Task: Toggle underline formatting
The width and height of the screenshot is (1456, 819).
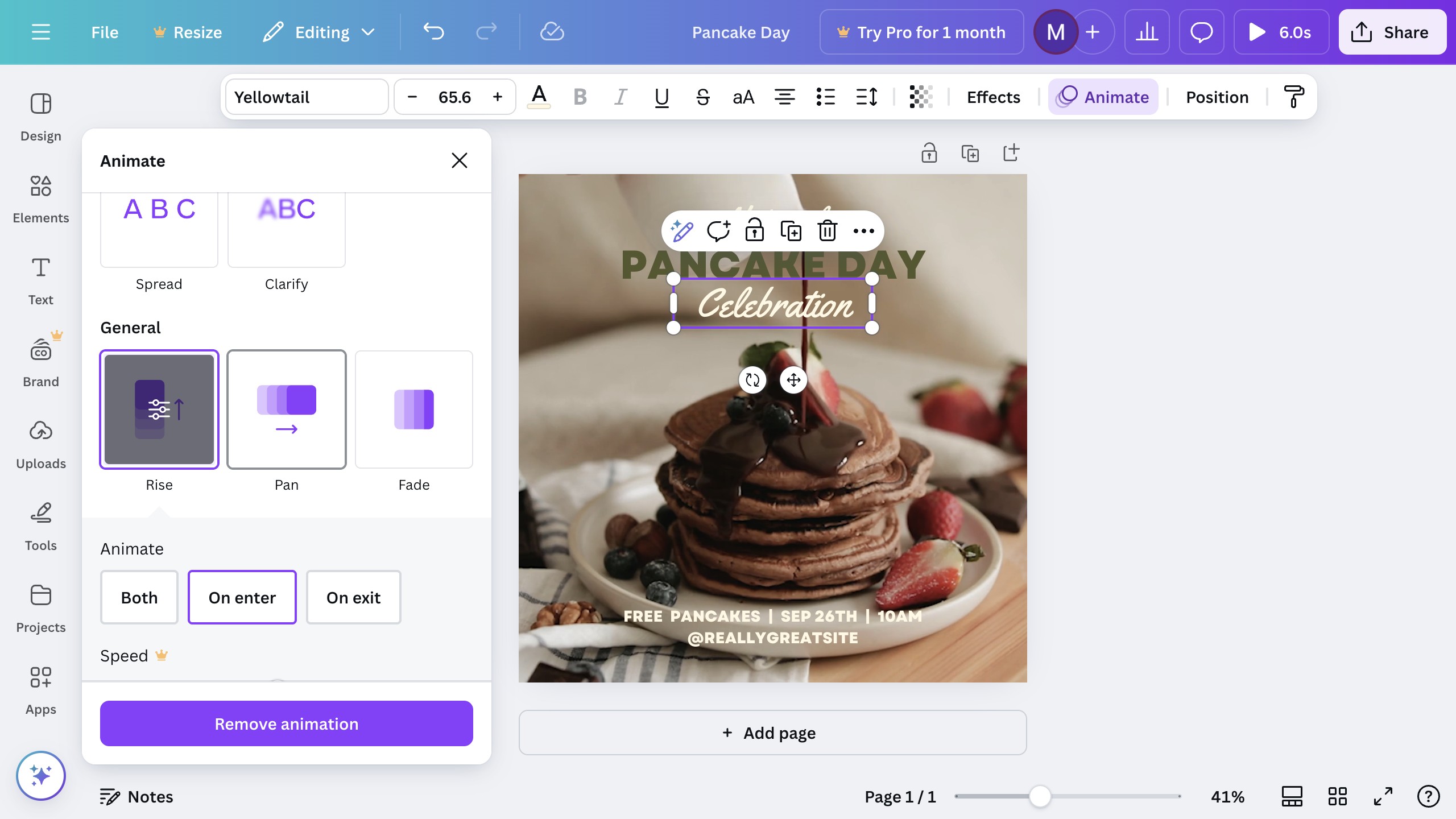Action: tap(662, 97)
